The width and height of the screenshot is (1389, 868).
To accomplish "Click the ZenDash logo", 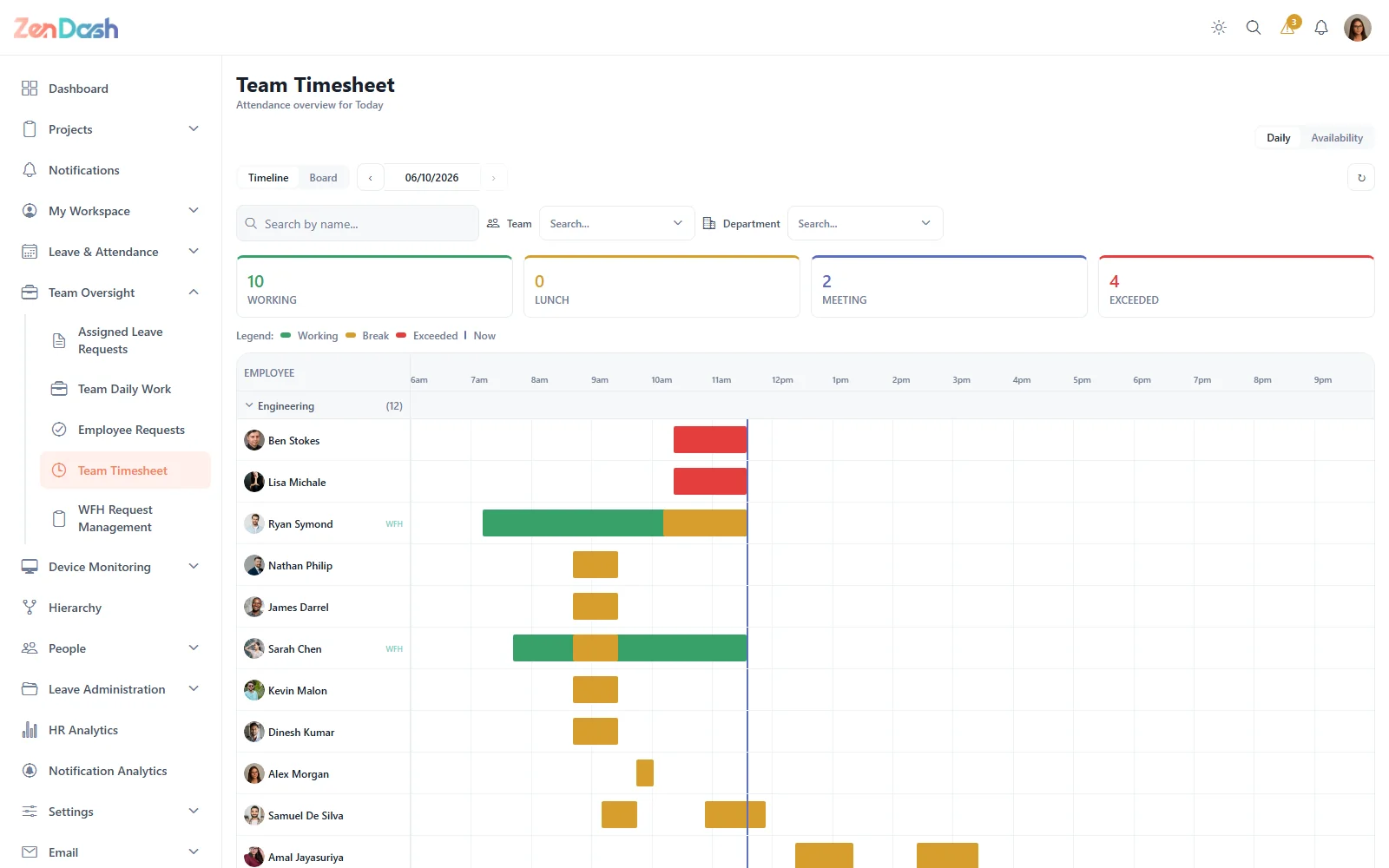I will click(x=66, y=28).
